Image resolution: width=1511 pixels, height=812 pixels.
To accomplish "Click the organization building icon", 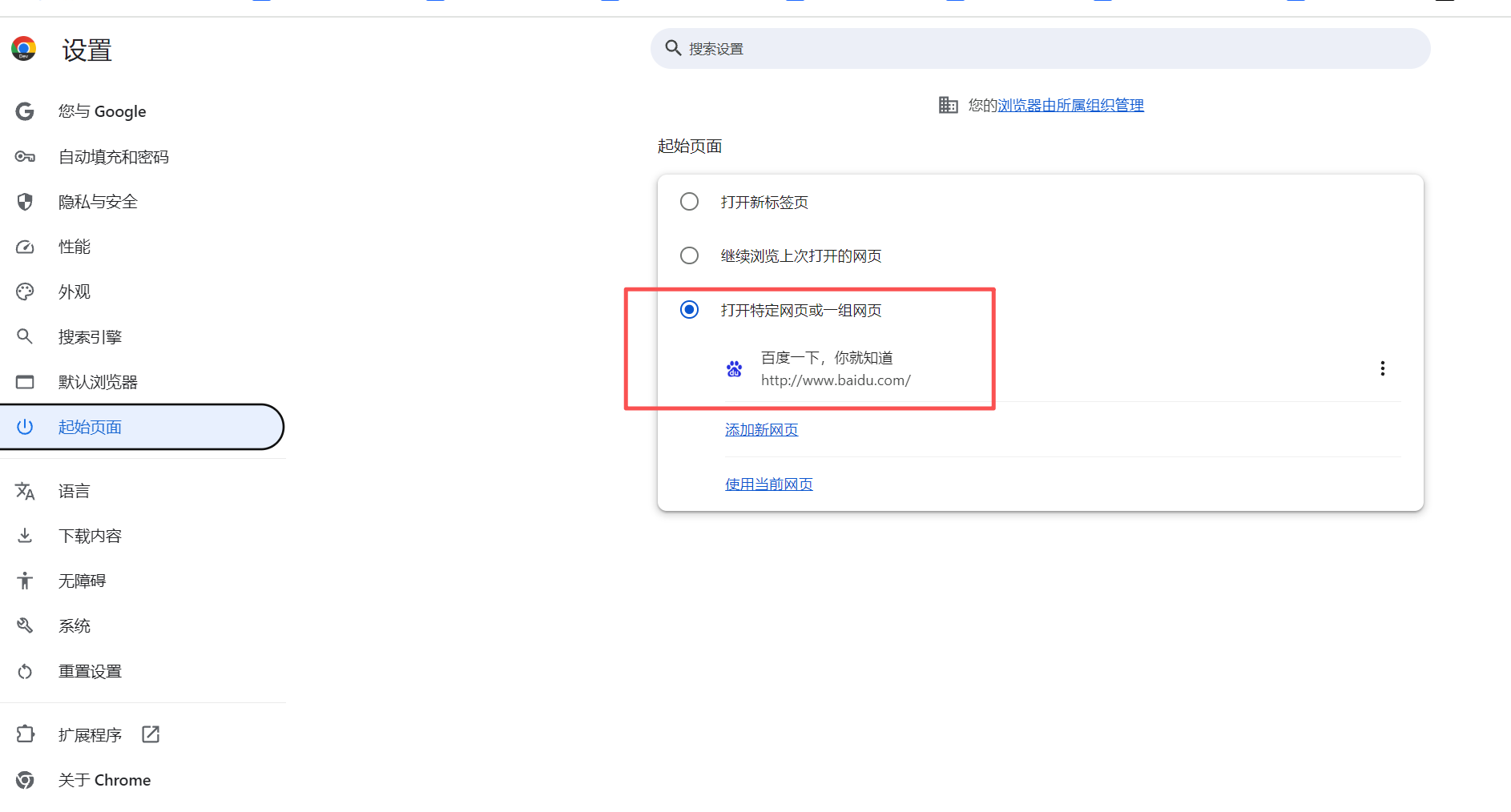I will (x=948, y=105).
